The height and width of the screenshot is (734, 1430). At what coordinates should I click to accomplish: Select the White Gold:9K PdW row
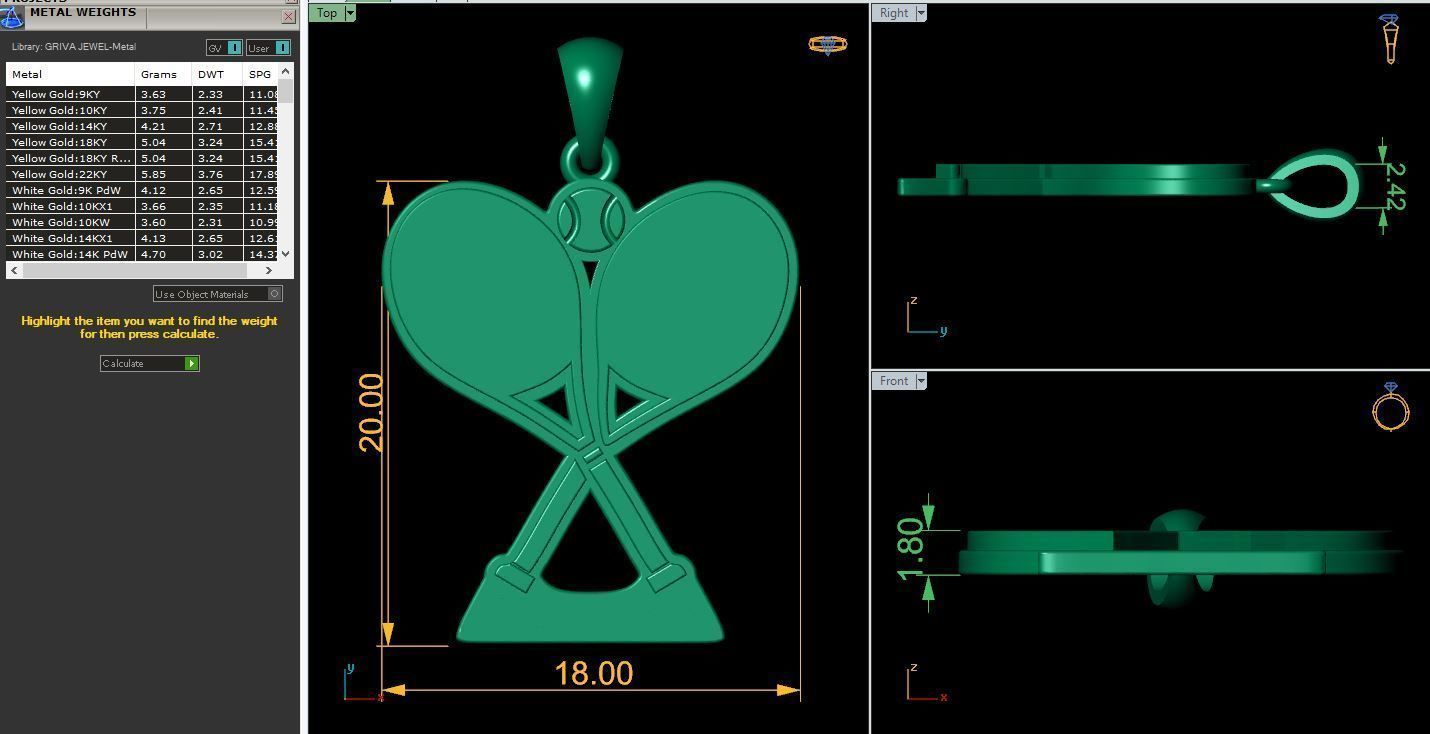[x=143, y=190]
